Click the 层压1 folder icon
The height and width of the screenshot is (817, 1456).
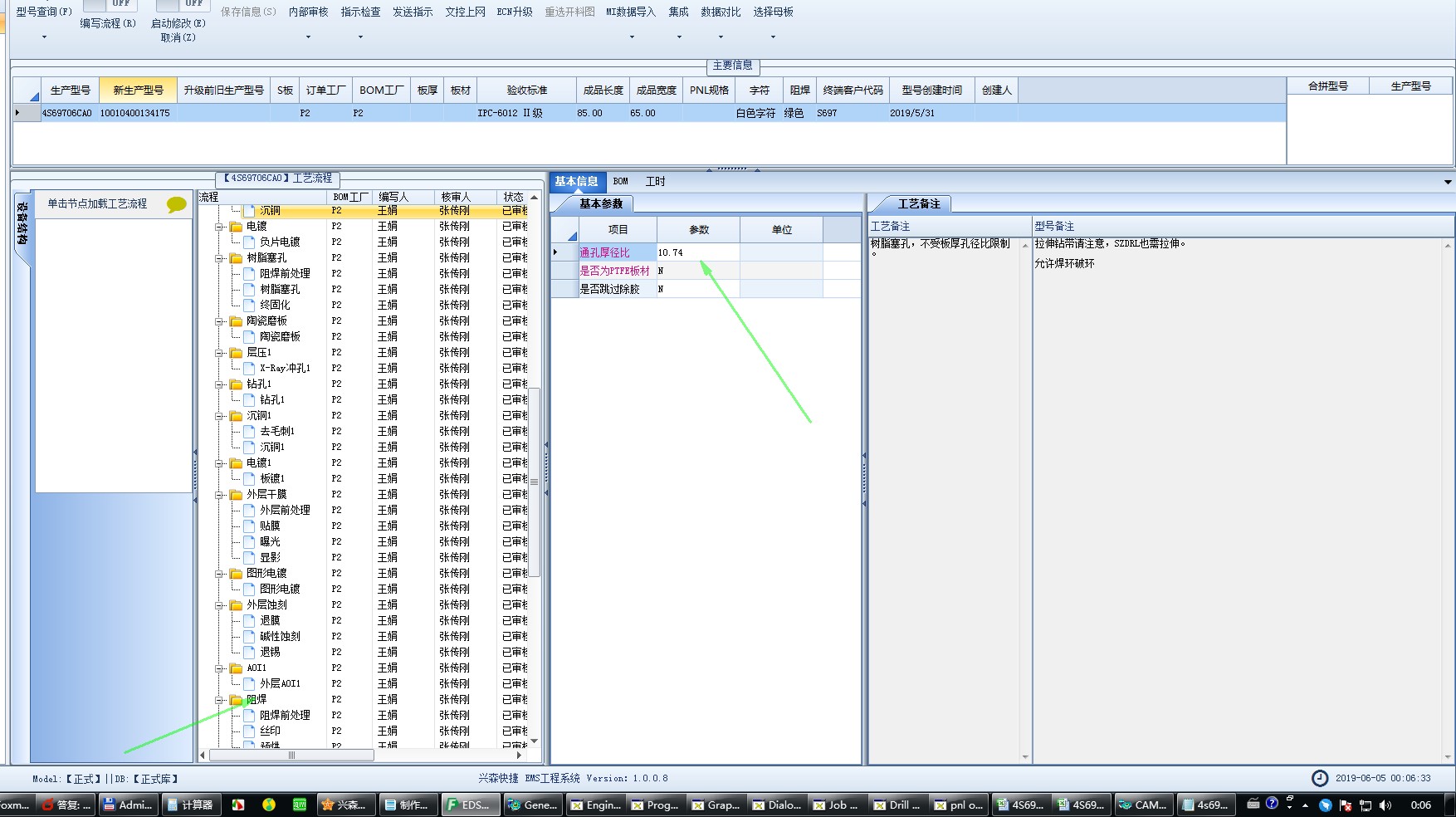[236, 353]
